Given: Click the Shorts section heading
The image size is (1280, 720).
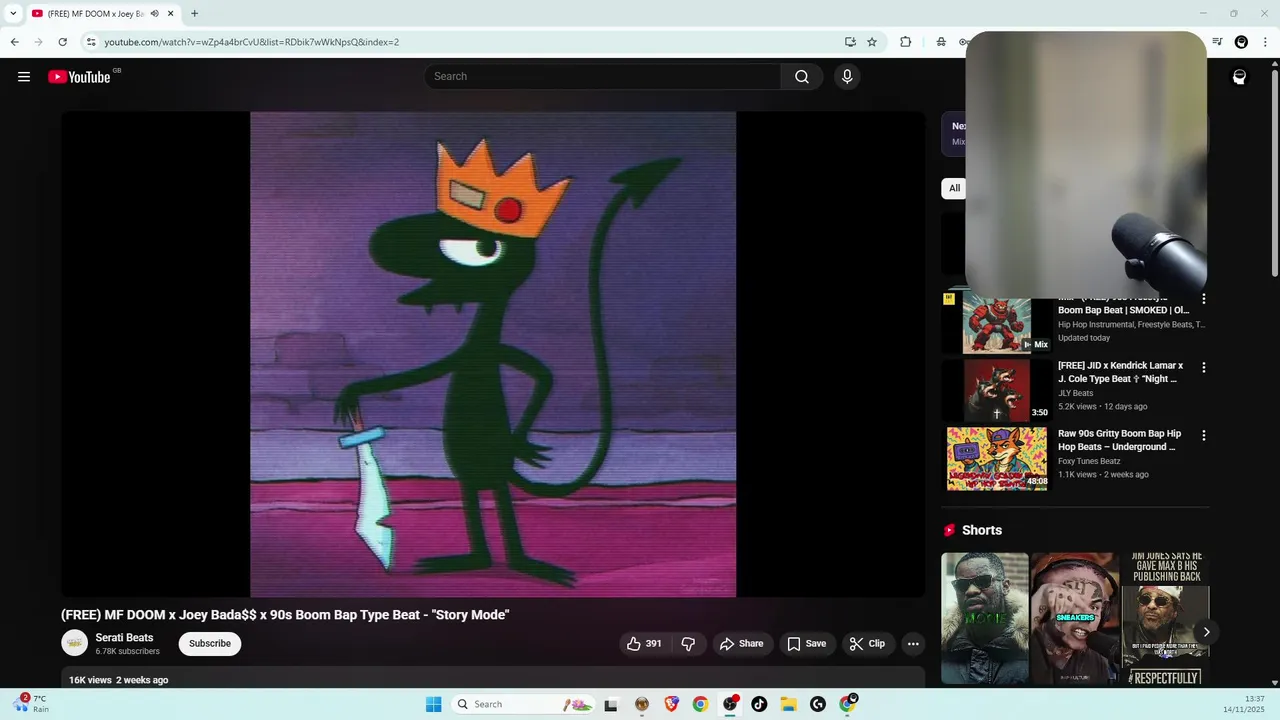Looking at the screenshot, I should (x=981, y=530).
